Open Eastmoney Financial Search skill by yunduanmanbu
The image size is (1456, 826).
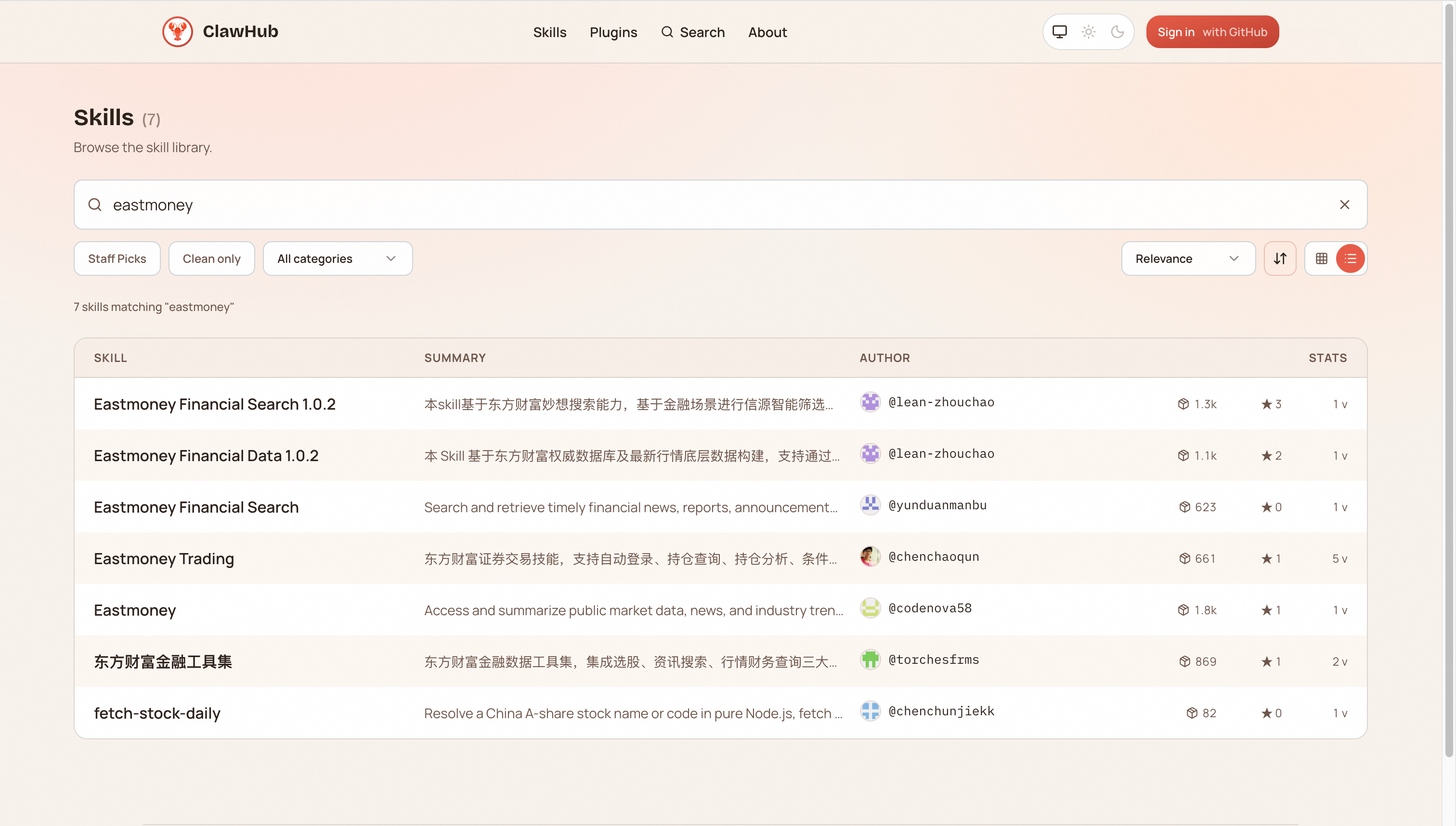[196, 508]
